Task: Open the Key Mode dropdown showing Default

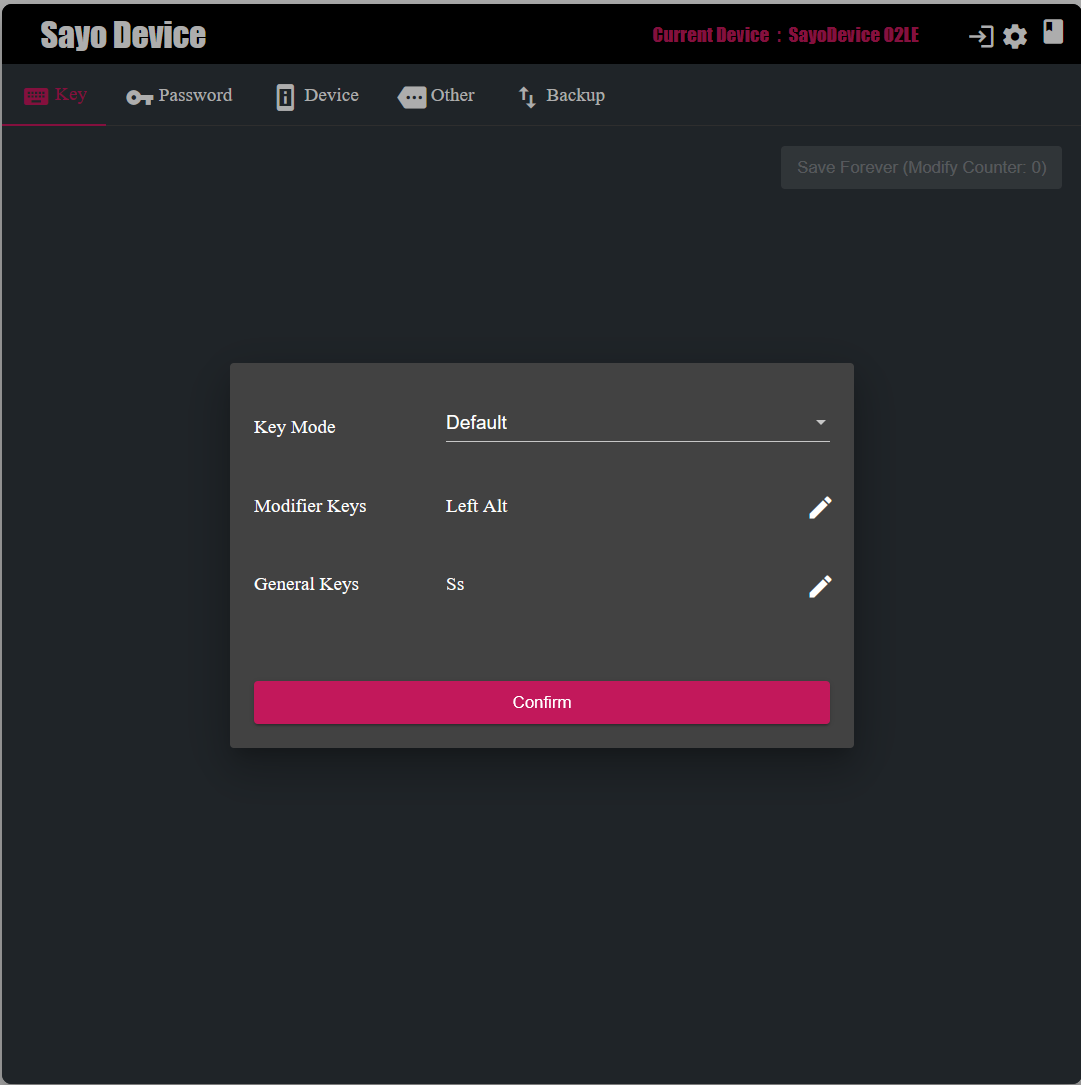Action: click(x=637, y=423)
